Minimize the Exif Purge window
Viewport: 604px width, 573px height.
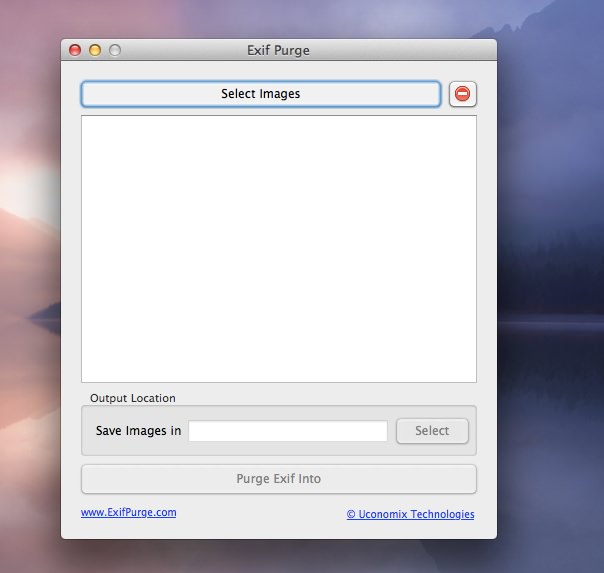95,50
